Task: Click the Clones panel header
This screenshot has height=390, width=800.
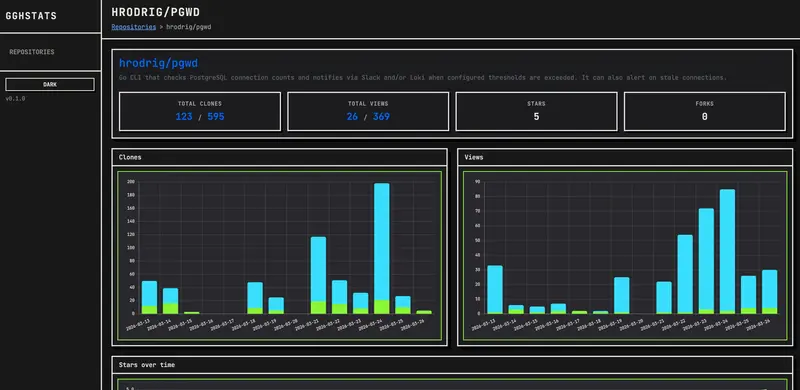Action: click(280, 157)
